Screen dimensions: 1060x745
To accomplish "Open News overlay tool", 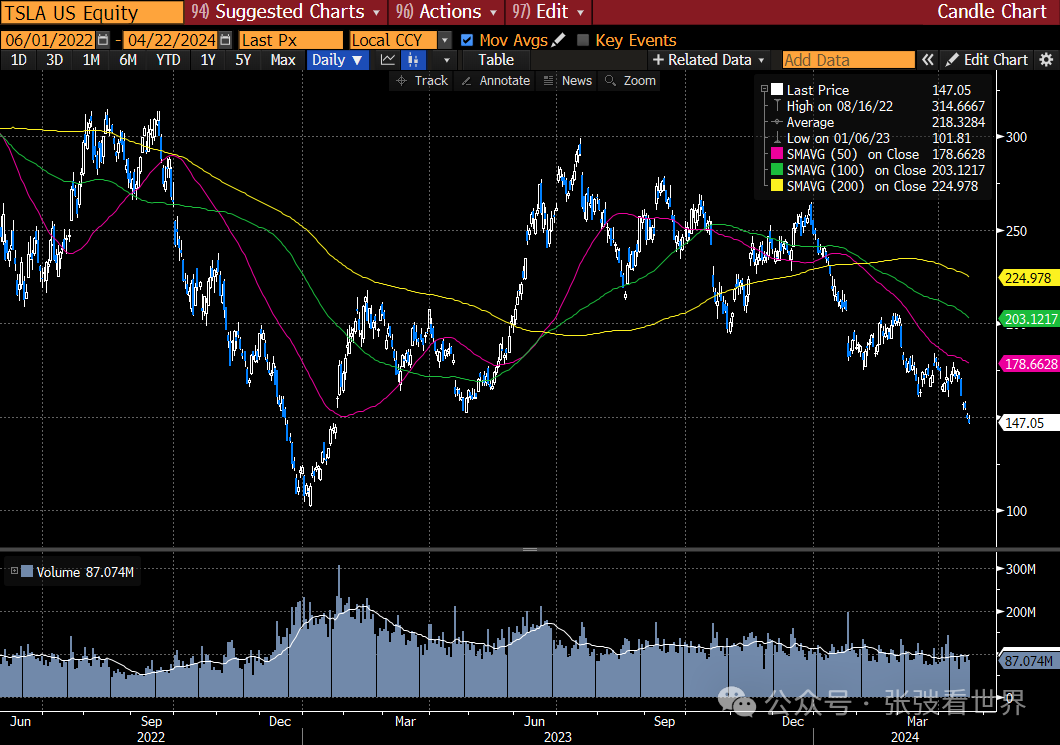I will (x=568, y=80).
